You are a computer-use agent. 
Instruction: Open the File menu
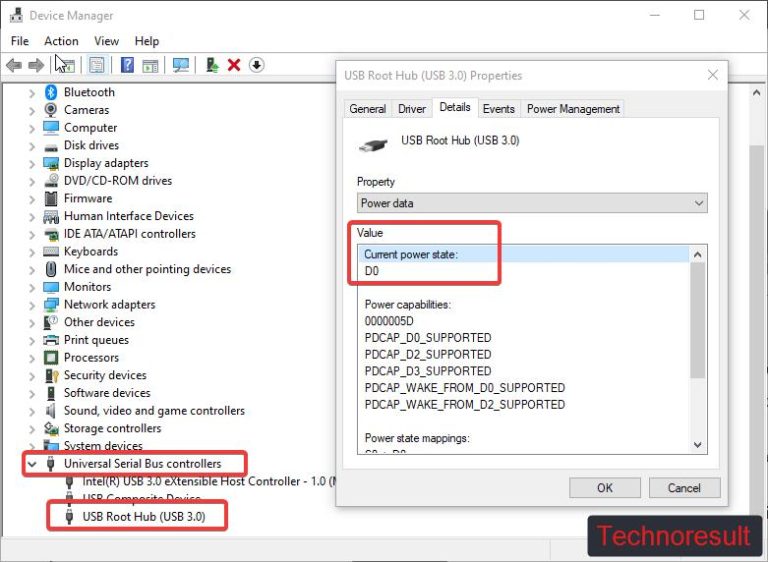pos(20,41)
